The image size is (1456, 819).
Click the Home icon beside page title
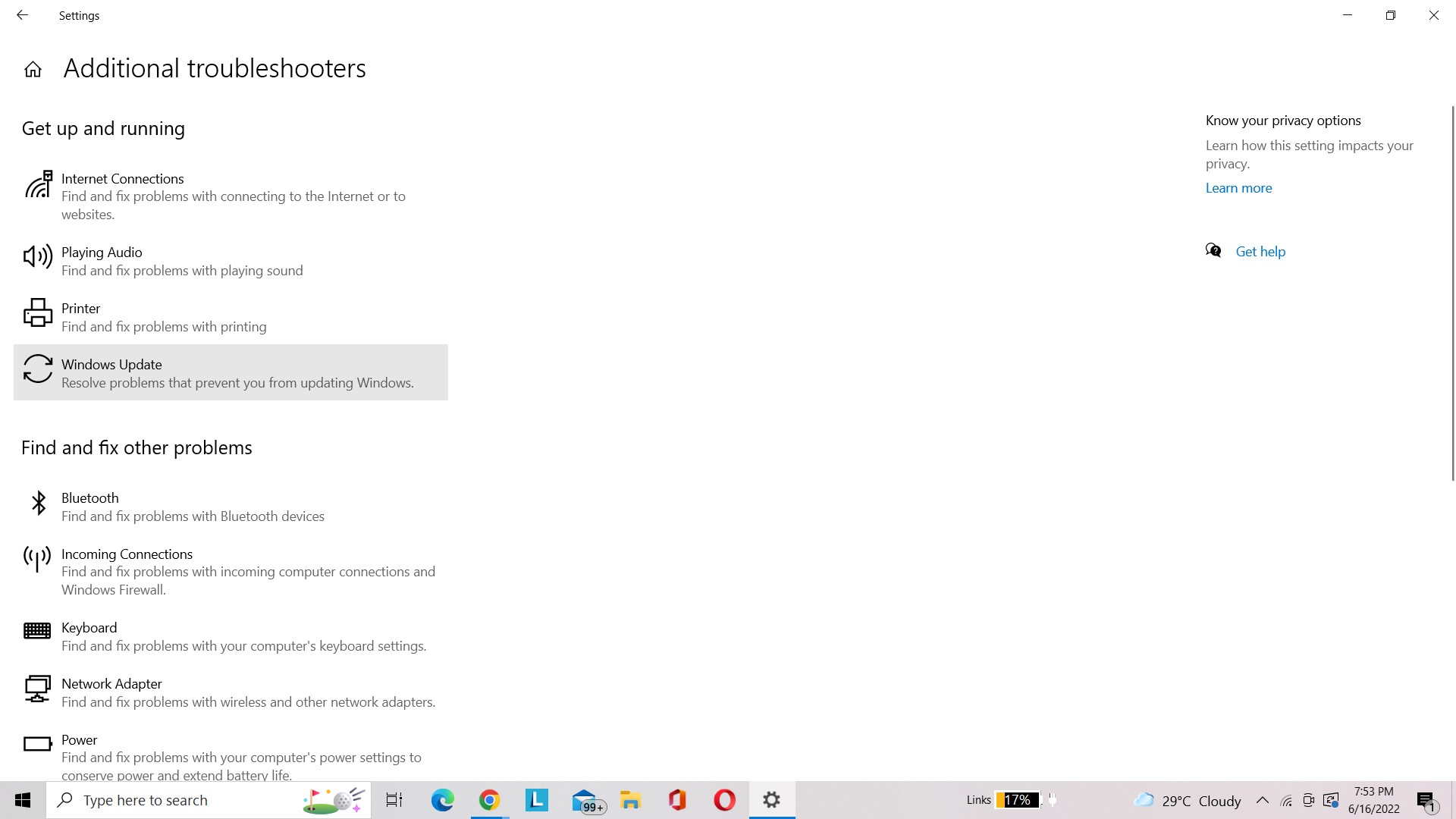tap(33, 70)
